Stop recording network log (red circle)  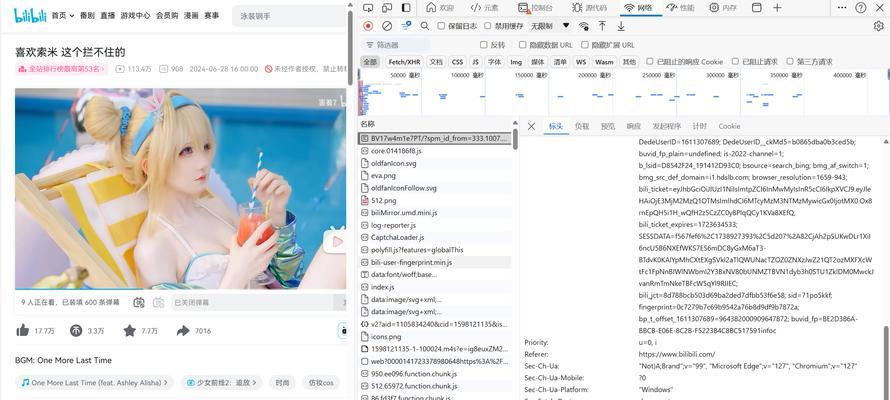(368, 26)
